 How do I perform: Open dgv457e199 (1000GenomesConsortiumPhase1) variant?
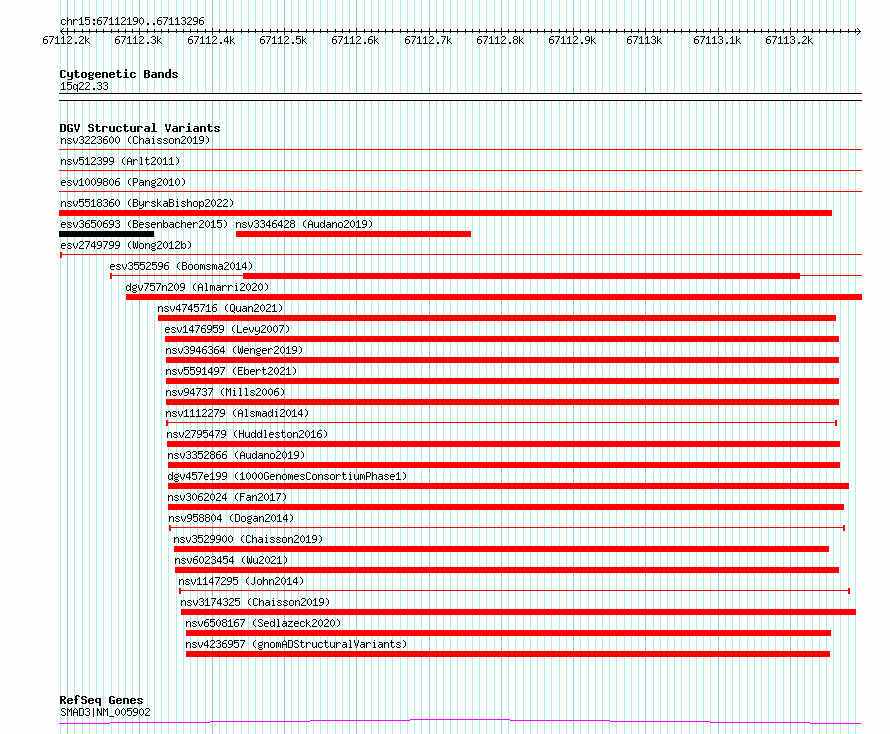[x=287, y=476]
